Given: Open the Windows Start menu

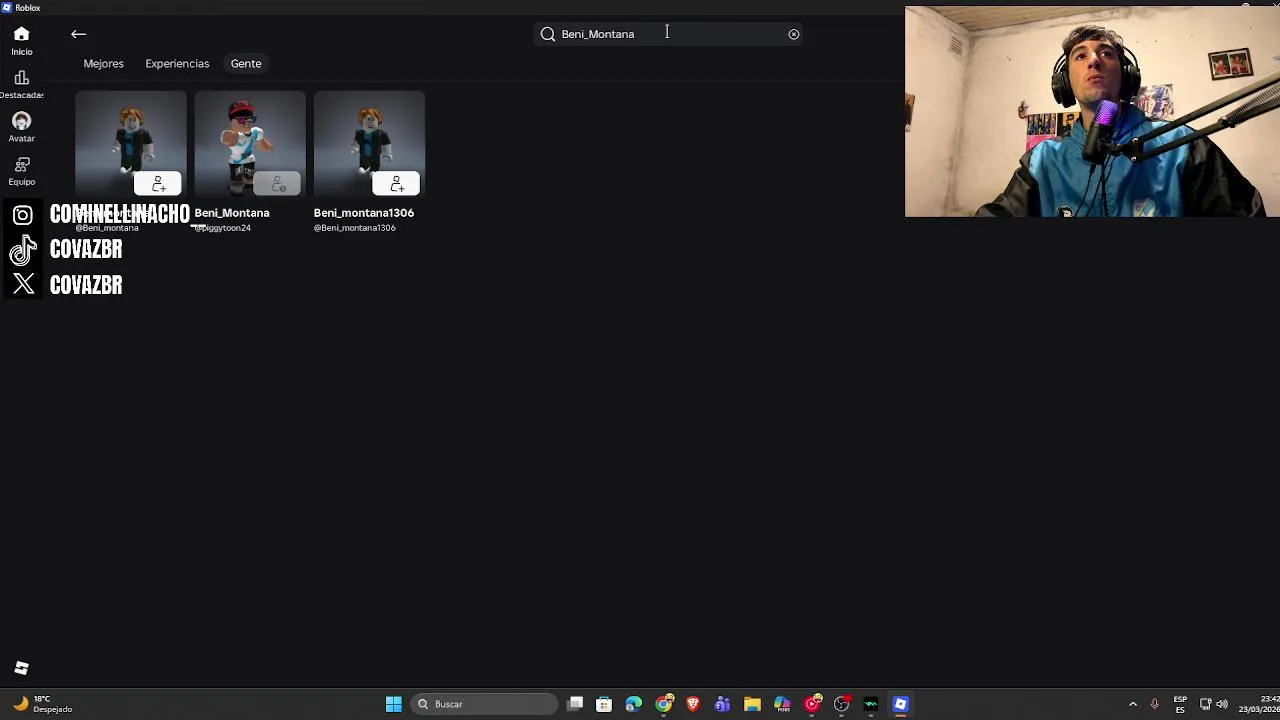Looking at the screenshot, I should 394,704.
